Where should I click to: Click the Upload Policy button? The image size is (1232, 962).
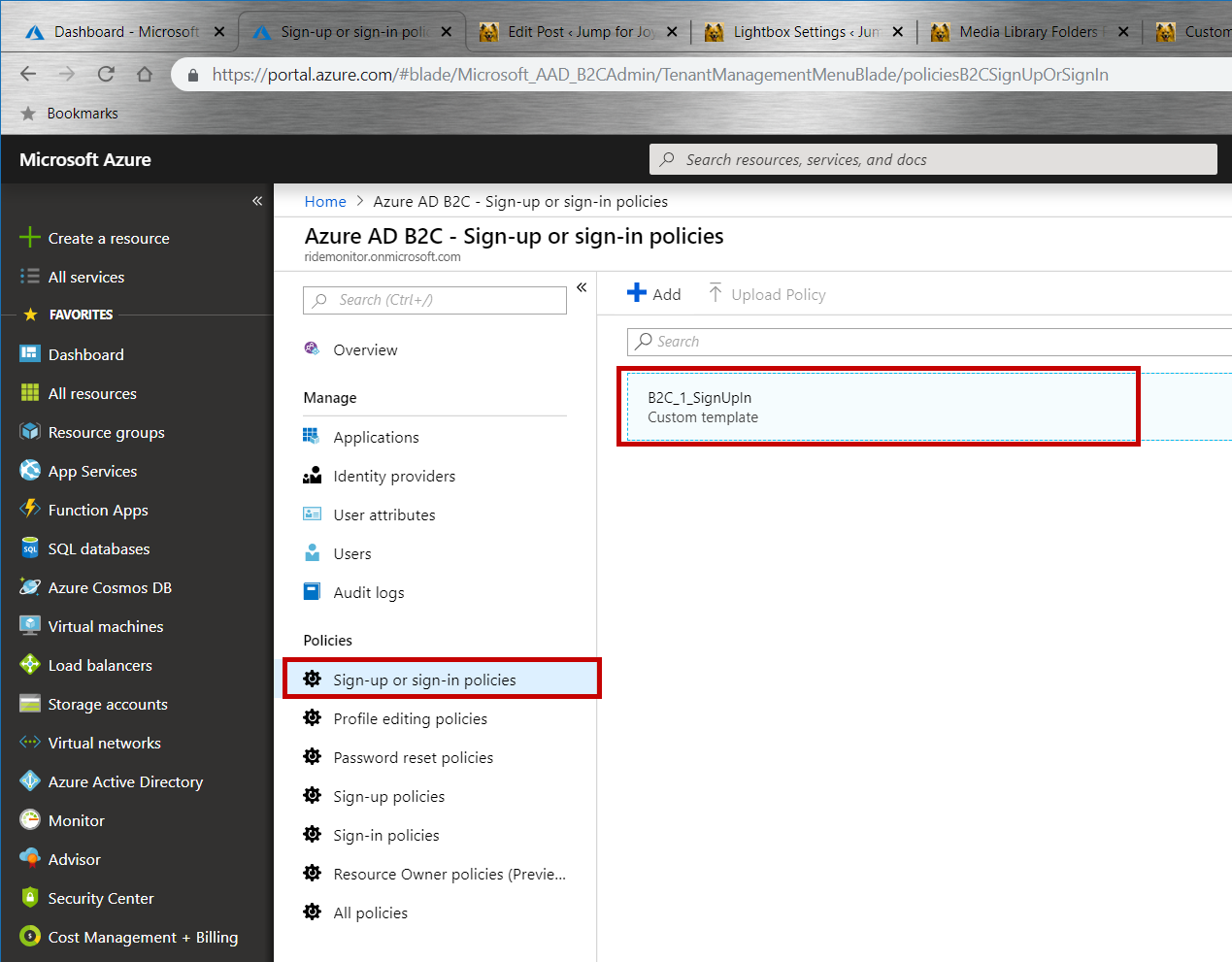766,294
